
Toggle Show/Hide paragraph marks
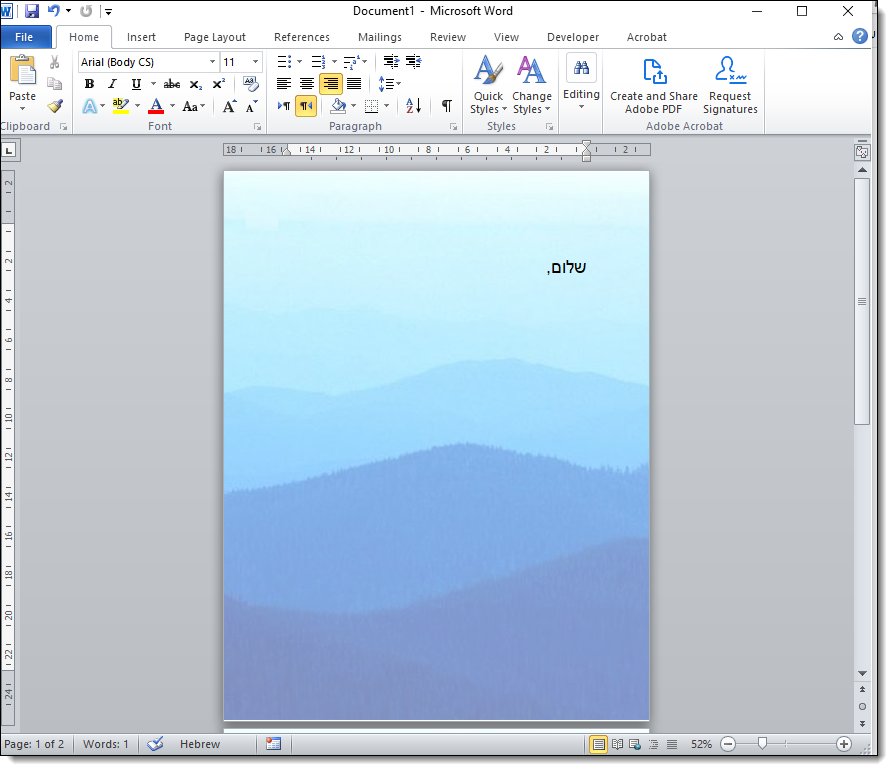[x=446, y=106]
